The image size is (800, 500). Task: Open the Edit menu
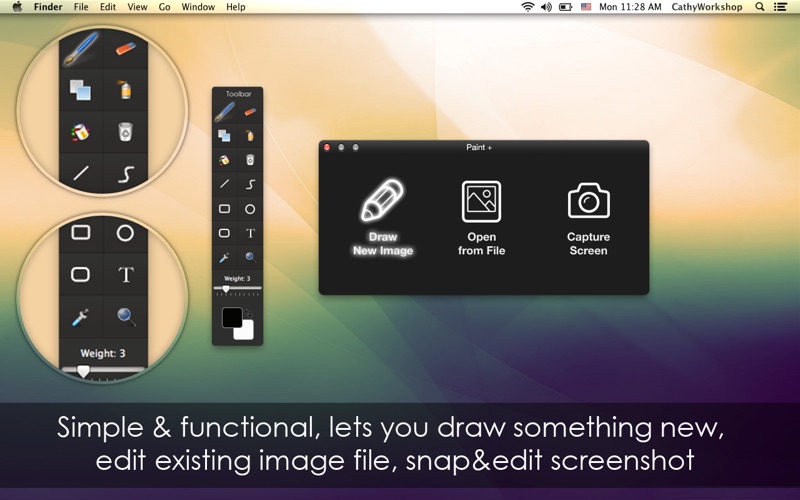(108, 7)
